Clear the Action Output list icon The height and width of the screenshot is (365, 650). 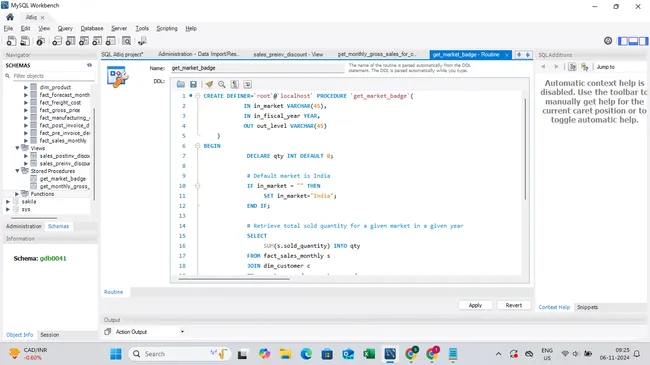(x=108, y=331)
